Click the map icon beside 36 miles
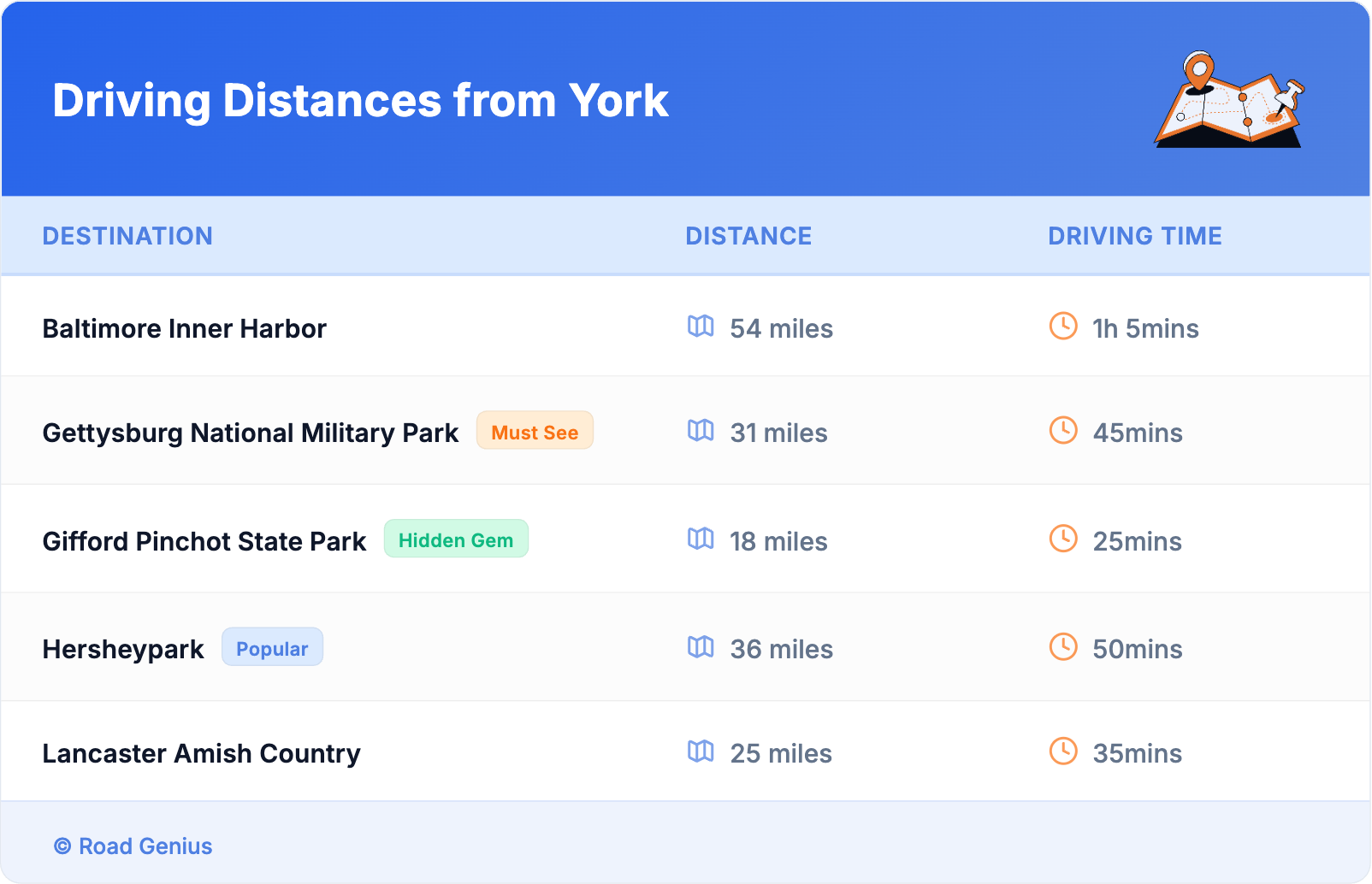Image resolution: width=1372 pixels, height=884 pixels. (701, 647)
